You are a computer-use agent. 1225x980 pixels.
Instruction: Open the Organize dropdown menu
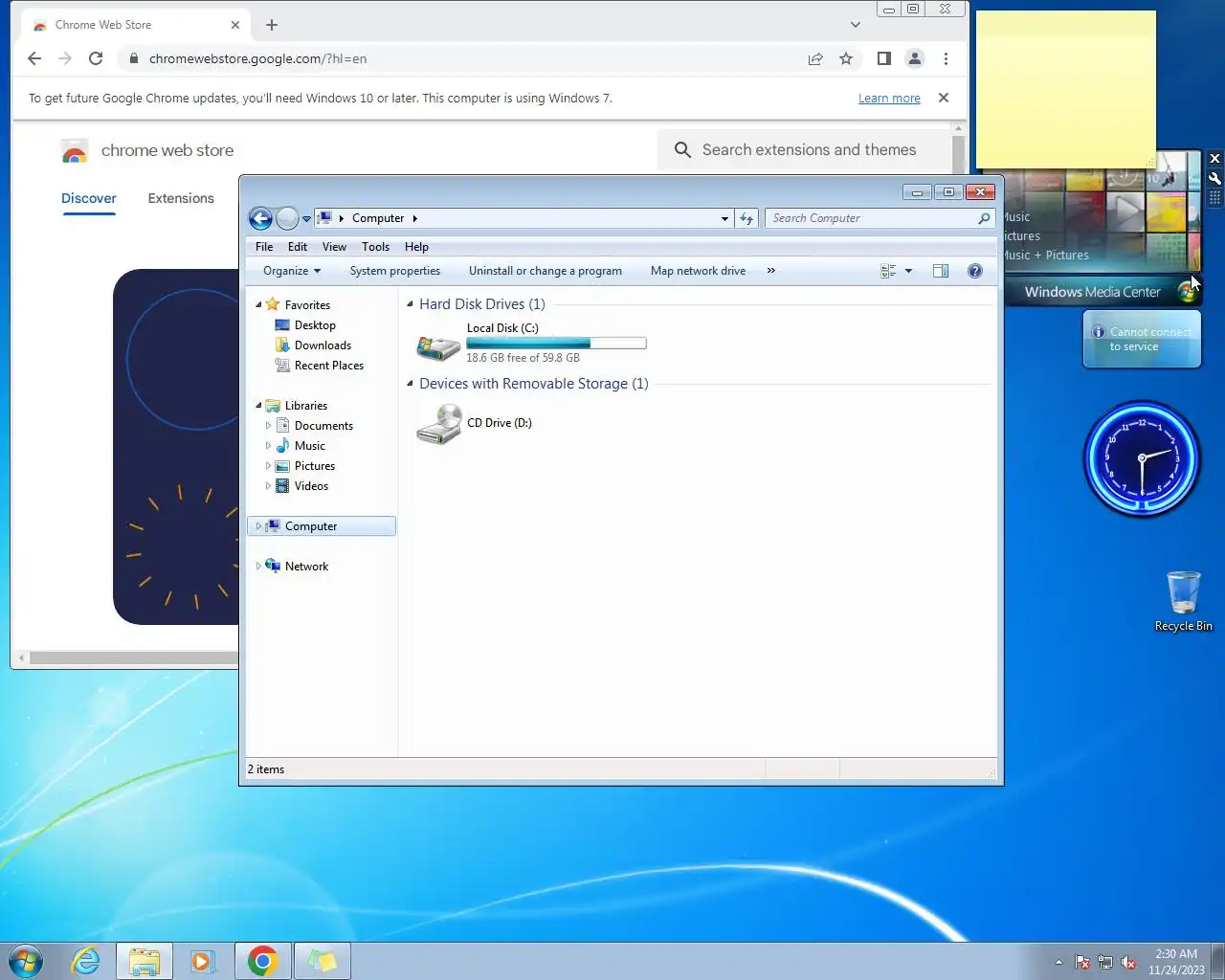tap(292, 271)
